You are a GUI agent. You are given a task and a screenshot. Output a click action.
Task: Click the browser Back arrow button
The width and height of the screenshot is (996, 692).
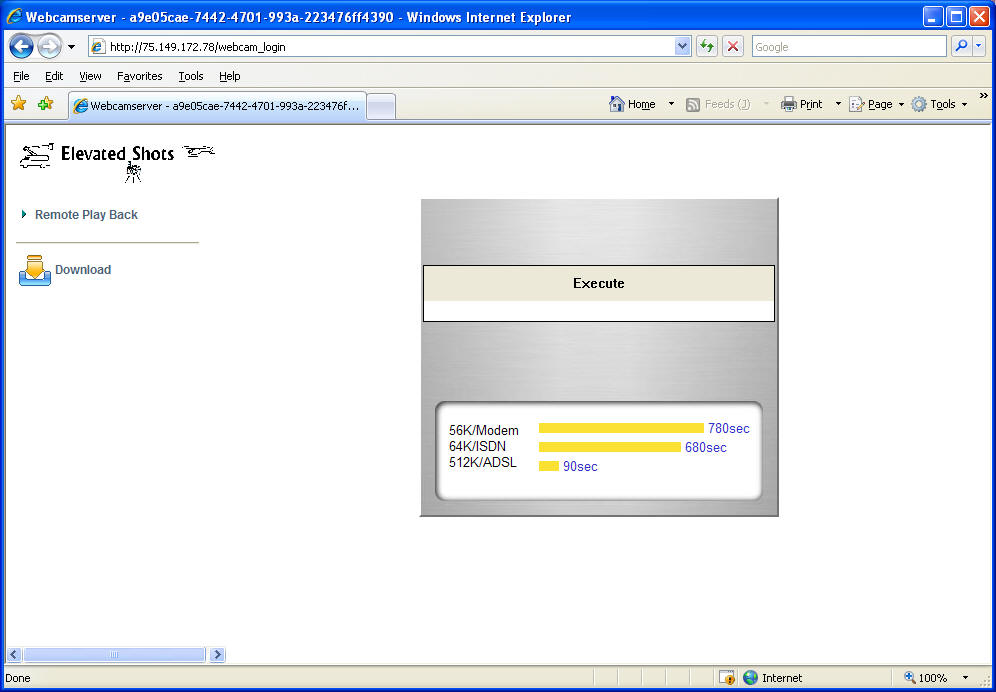[21, 46]
